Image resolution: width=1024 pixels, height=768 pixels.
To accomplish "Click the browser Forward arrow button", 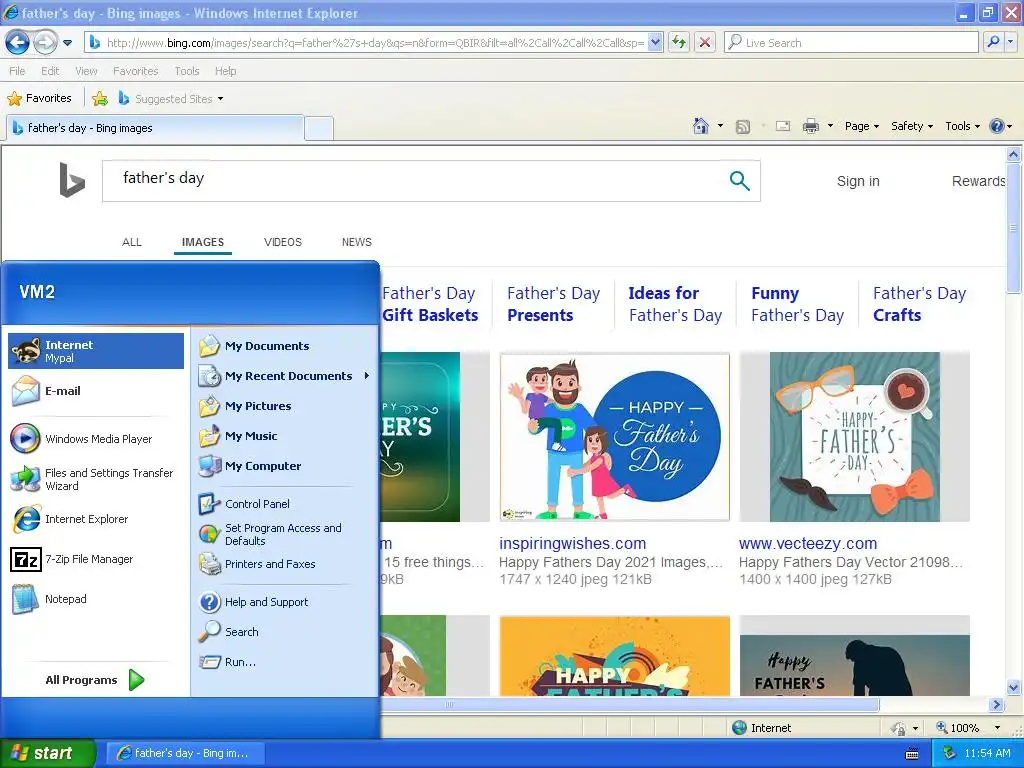I will 45,43.
